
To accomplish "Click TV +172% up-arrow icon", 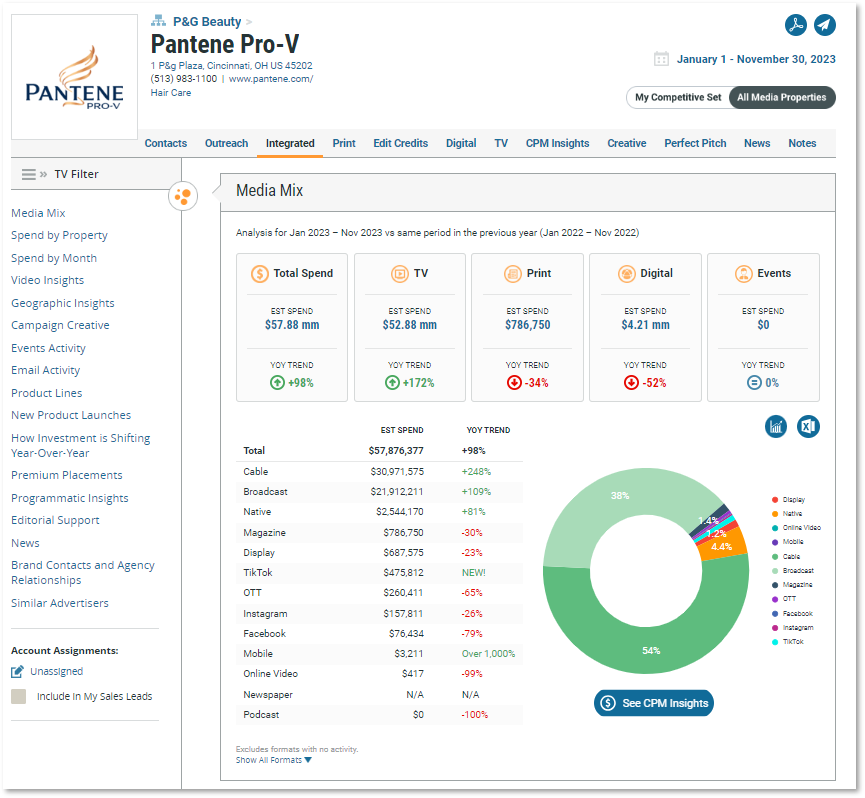I will click(x=392, y=382).
